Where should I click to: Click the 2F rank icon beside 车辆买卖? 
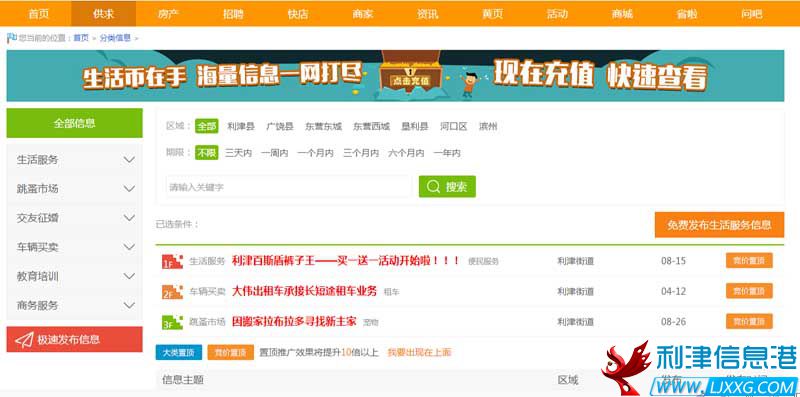coord(172,292)
